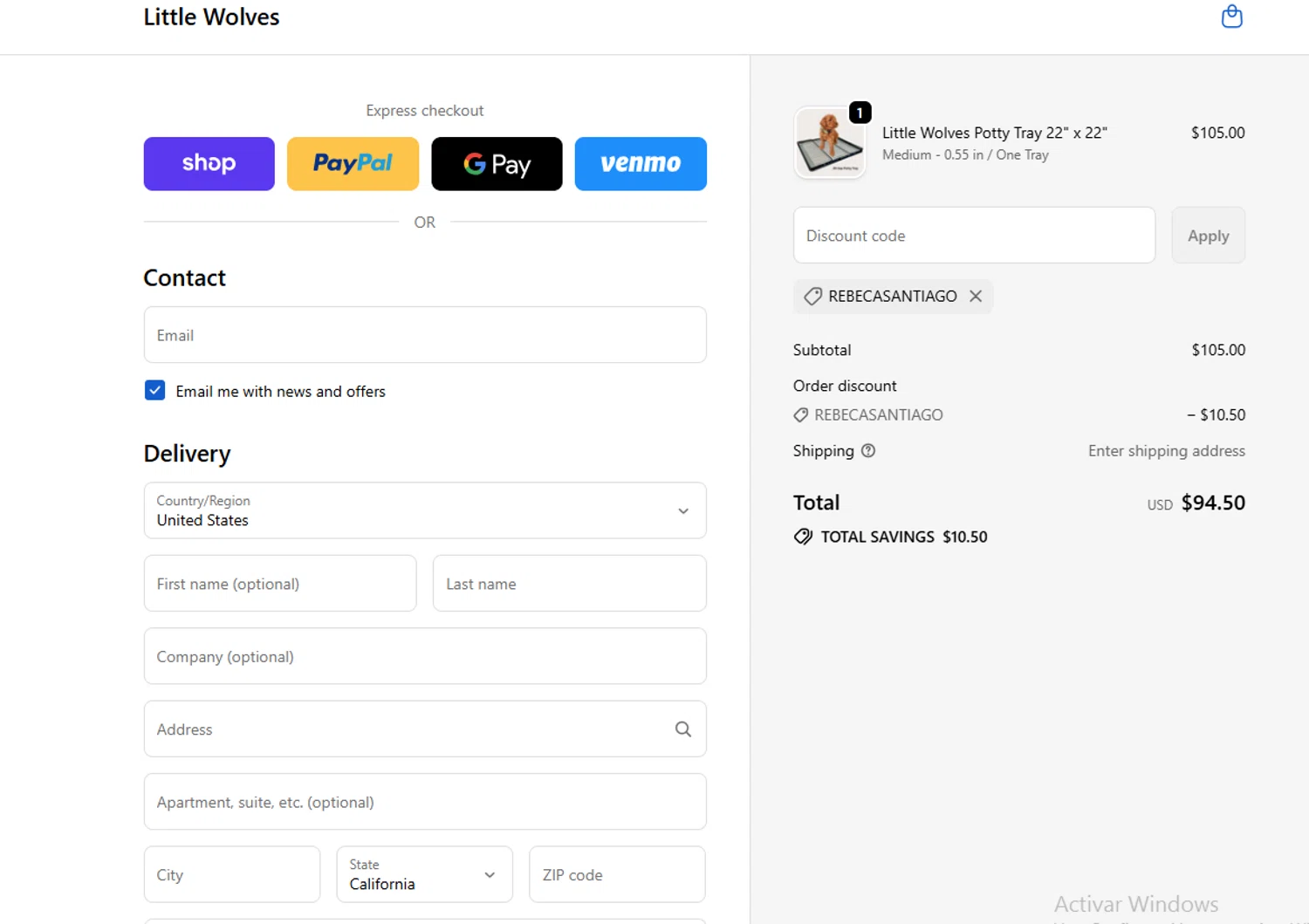Click the Subtotal value $105.00
The height and width of the screenshot is (924, 1309).
pyautogui.click(x=1218, y=350)
